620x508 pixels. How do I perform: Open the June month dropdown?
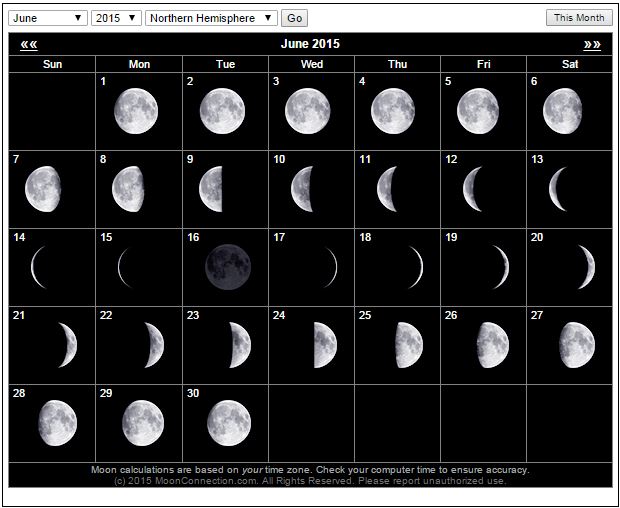(x=48, y=18)
